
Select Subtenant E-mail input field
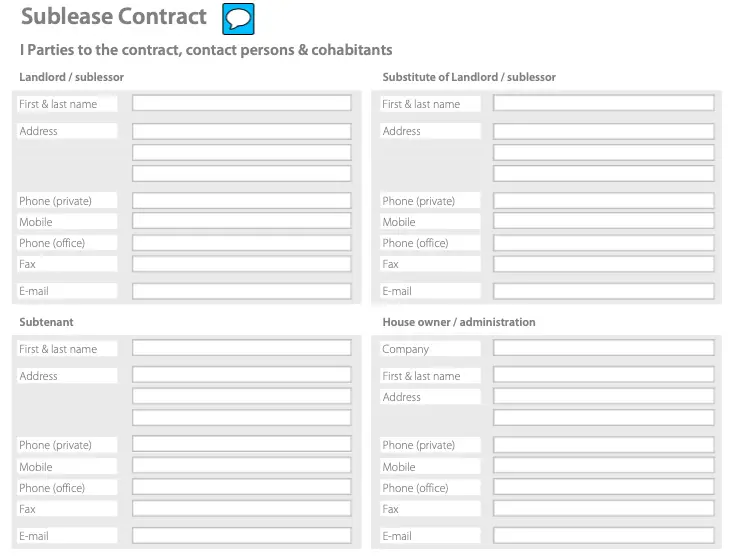point(242,536)
